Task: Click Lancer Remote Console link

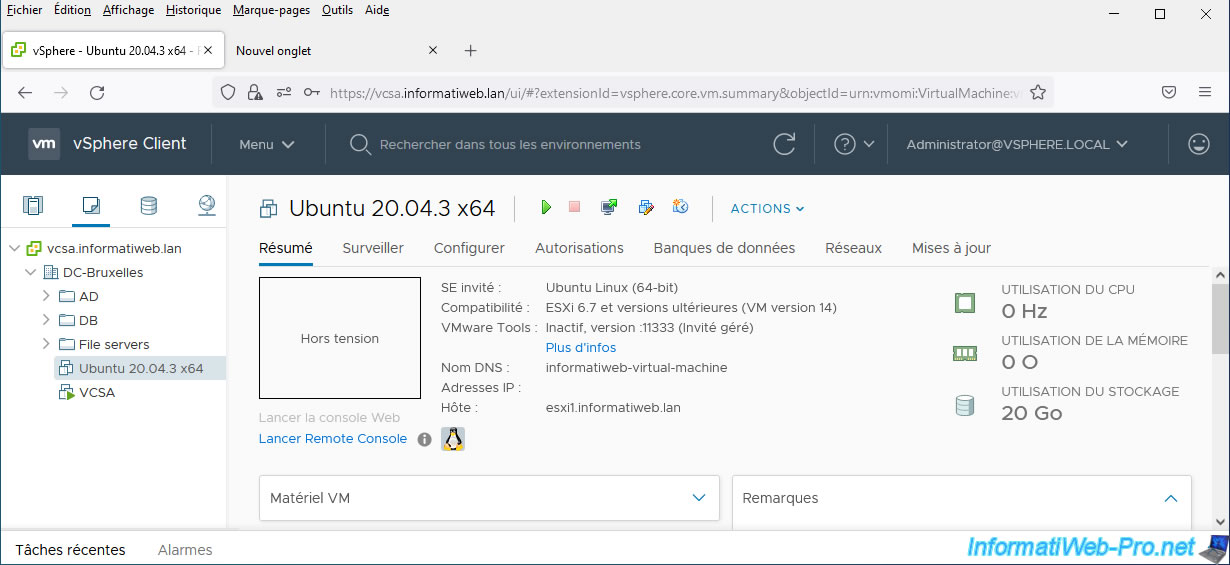Action: [333, 439]
